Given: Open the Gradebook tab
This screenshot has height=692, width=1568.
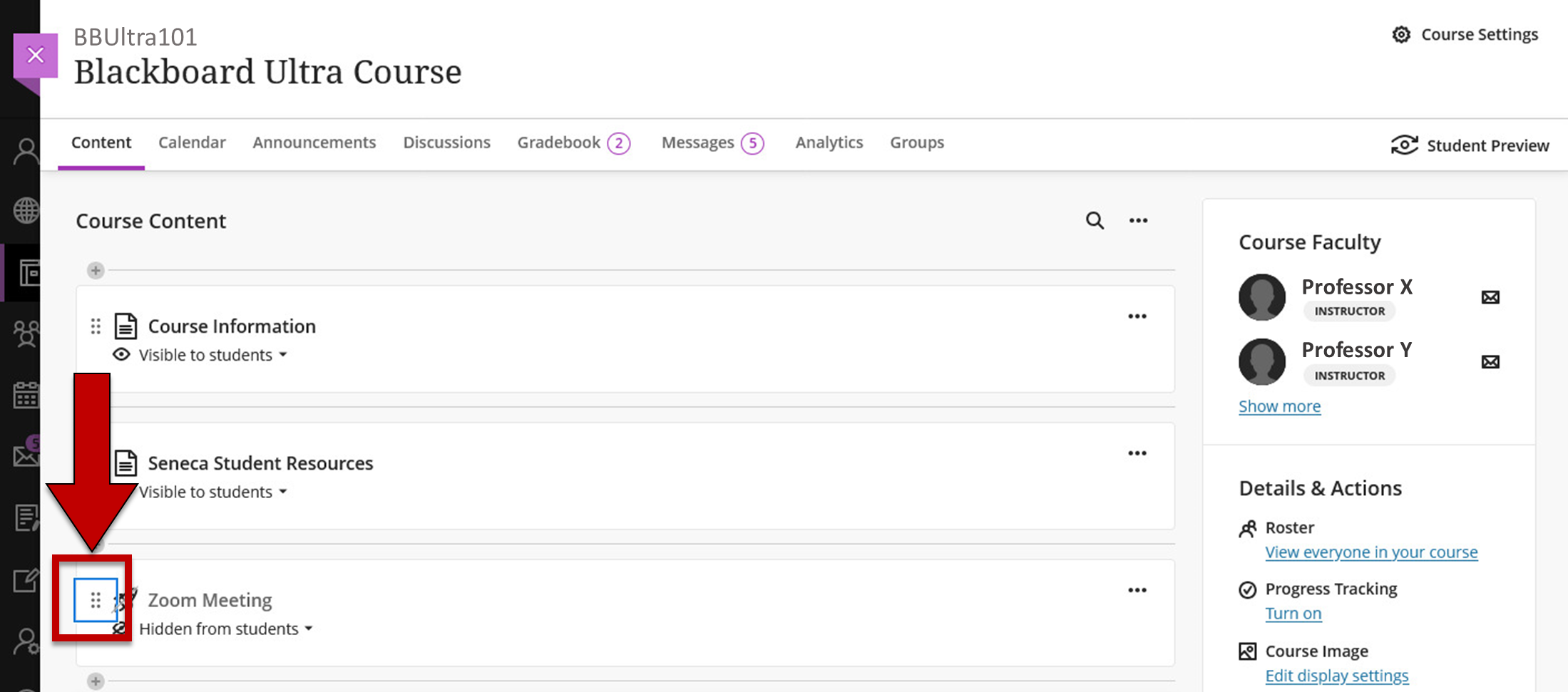Looking at the screenshot, I should [x=559, y=143].
